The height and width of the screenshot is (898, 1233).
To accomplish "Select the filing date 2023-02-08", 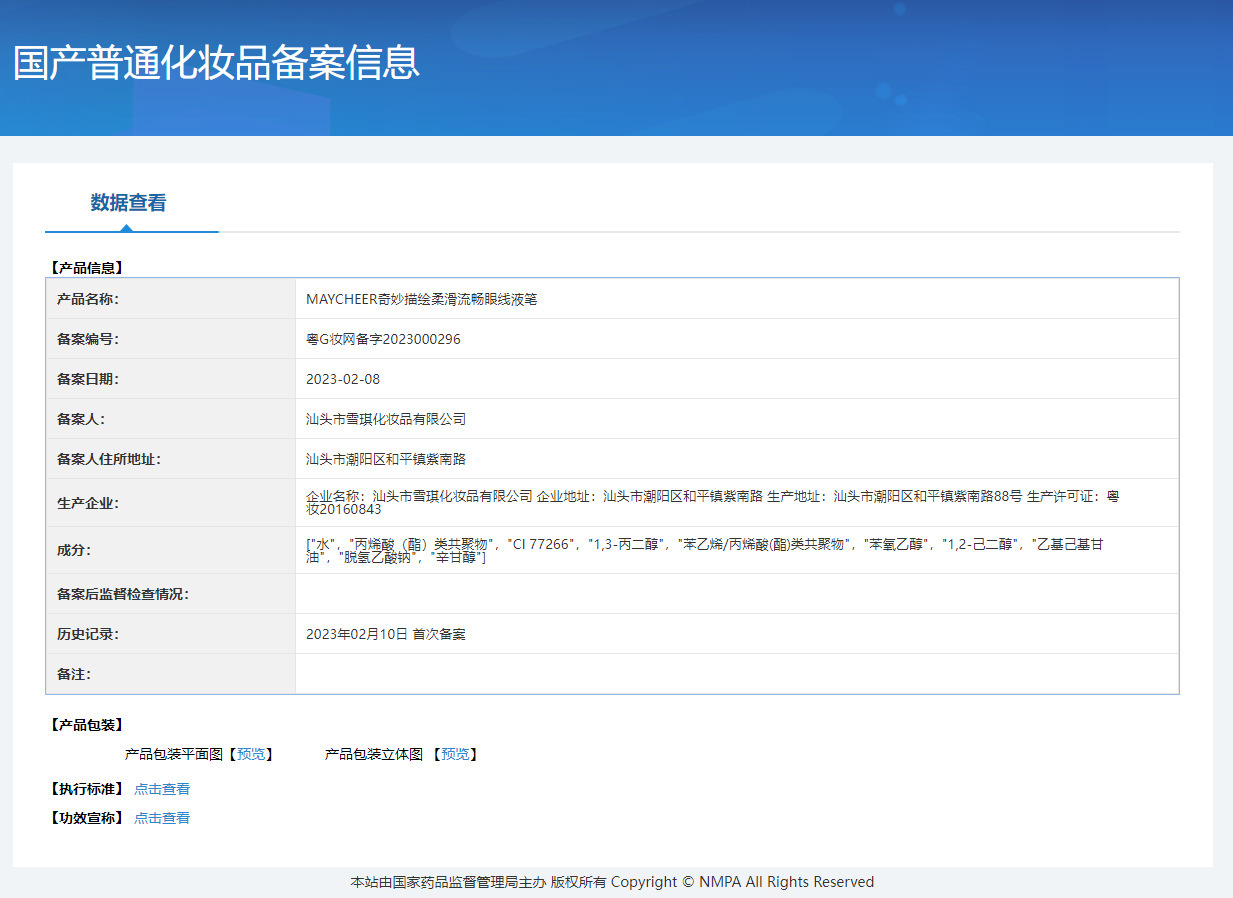I will (x=343, y=379).
